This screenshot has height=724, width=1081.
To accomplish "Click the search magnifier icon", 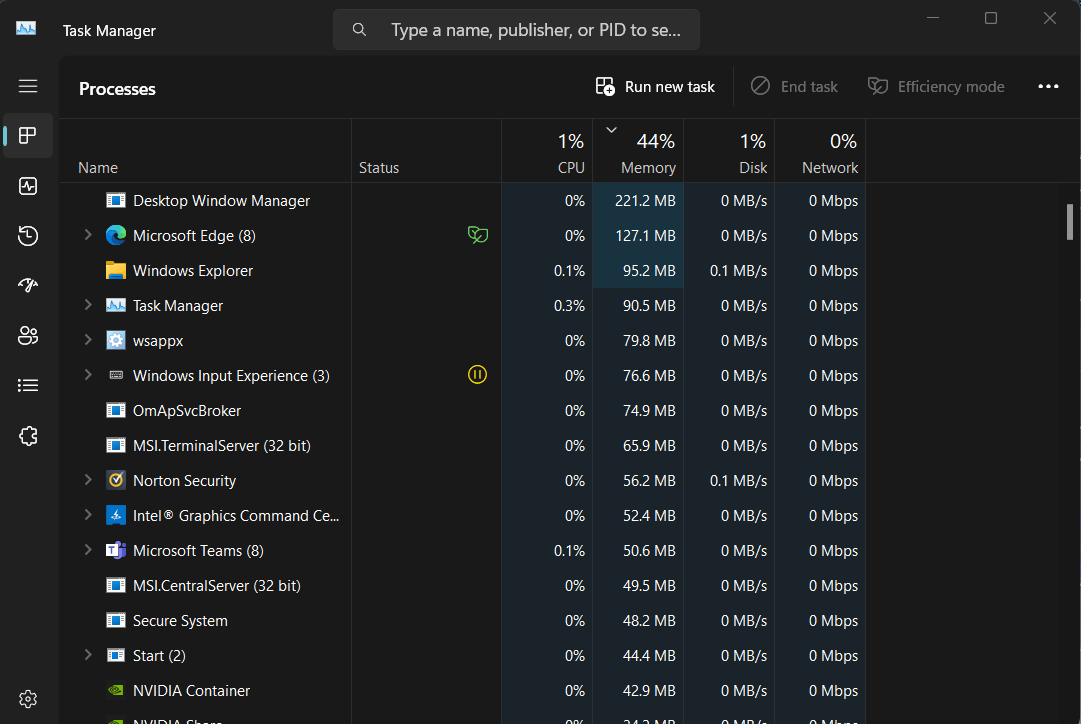I will 359,30.
